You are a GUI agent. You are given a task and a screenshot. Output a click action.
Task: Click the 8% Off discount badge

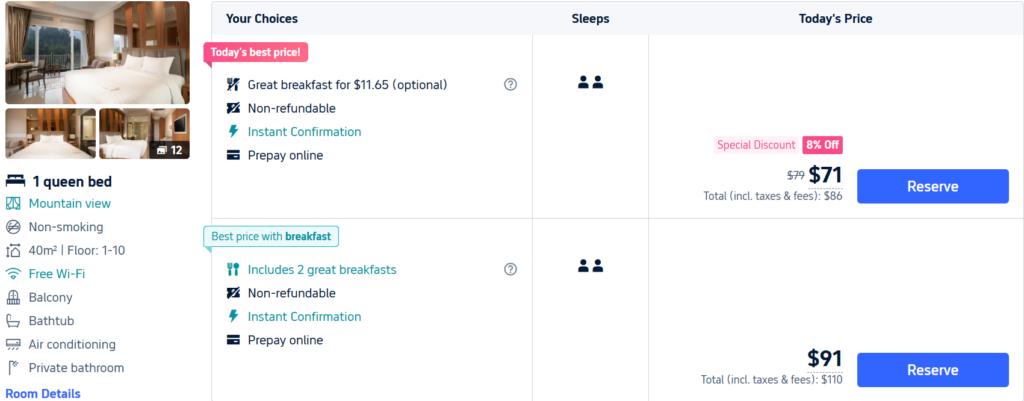[822, 145]
